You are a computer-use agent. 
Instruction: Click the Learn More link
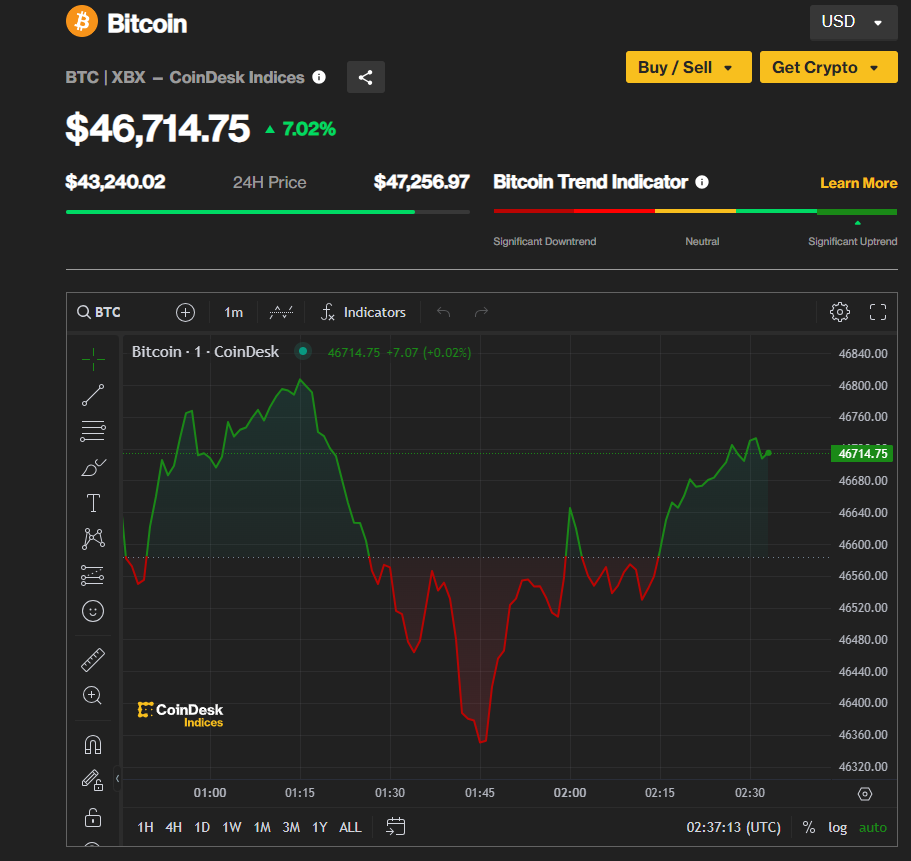pyautogui.click(x=858, y=183)
